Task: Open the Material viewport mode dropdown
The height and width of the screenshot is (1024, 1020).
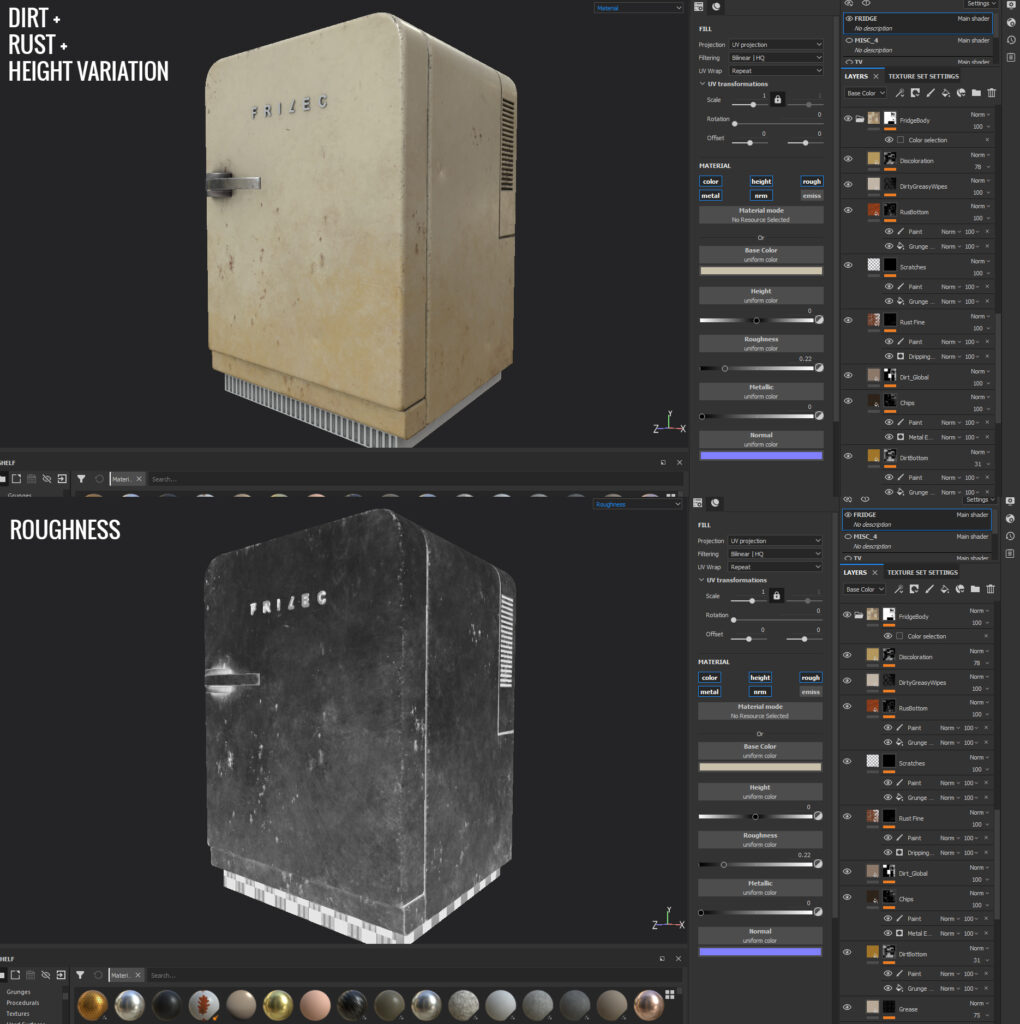Action: pyautogui.click(x=638, y=8)
